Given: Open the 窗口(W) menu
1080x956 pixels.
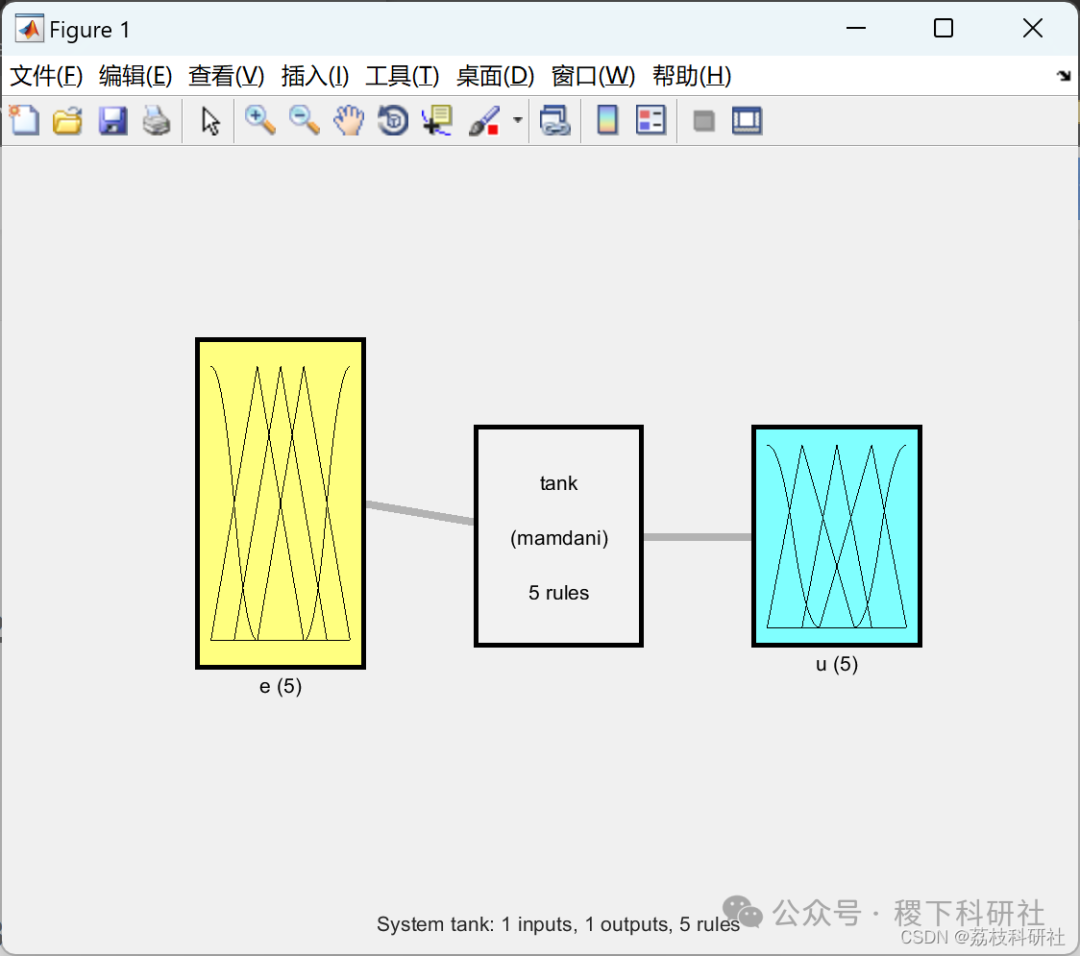Looking at the screenshot, I should pyautogui.click(x=592, y=76).
